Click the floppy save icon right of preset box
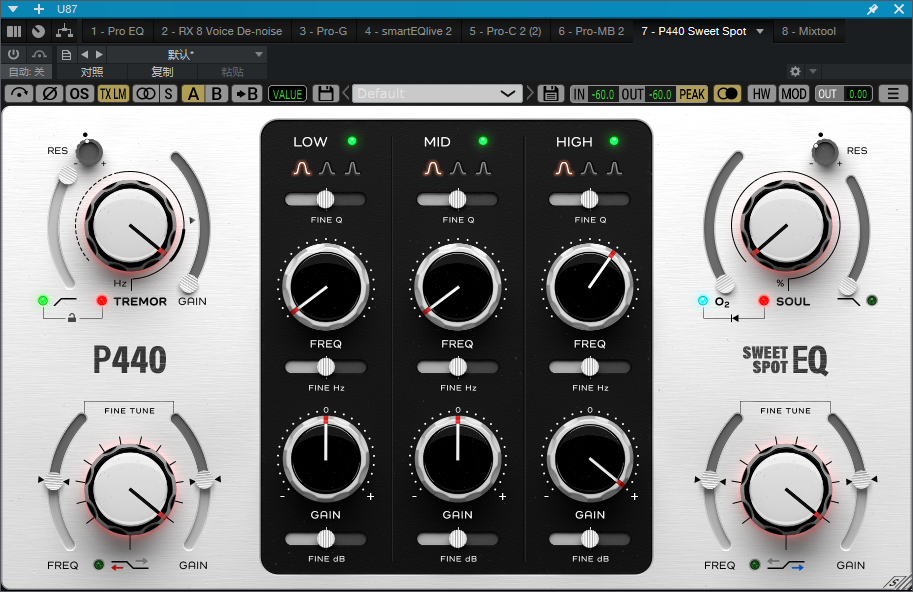913x592 pixels. click(550, 94)
